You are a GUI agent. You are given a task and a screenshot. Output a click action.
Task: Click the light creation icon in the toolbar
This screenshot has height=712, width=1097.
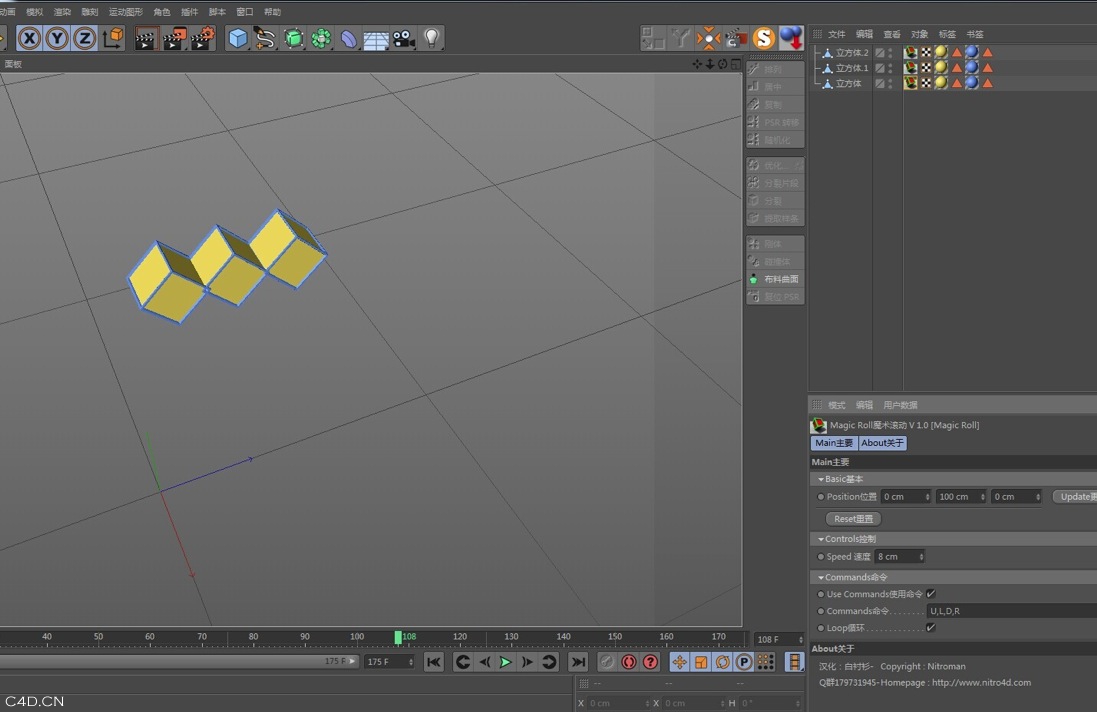(x=431, y=38)
